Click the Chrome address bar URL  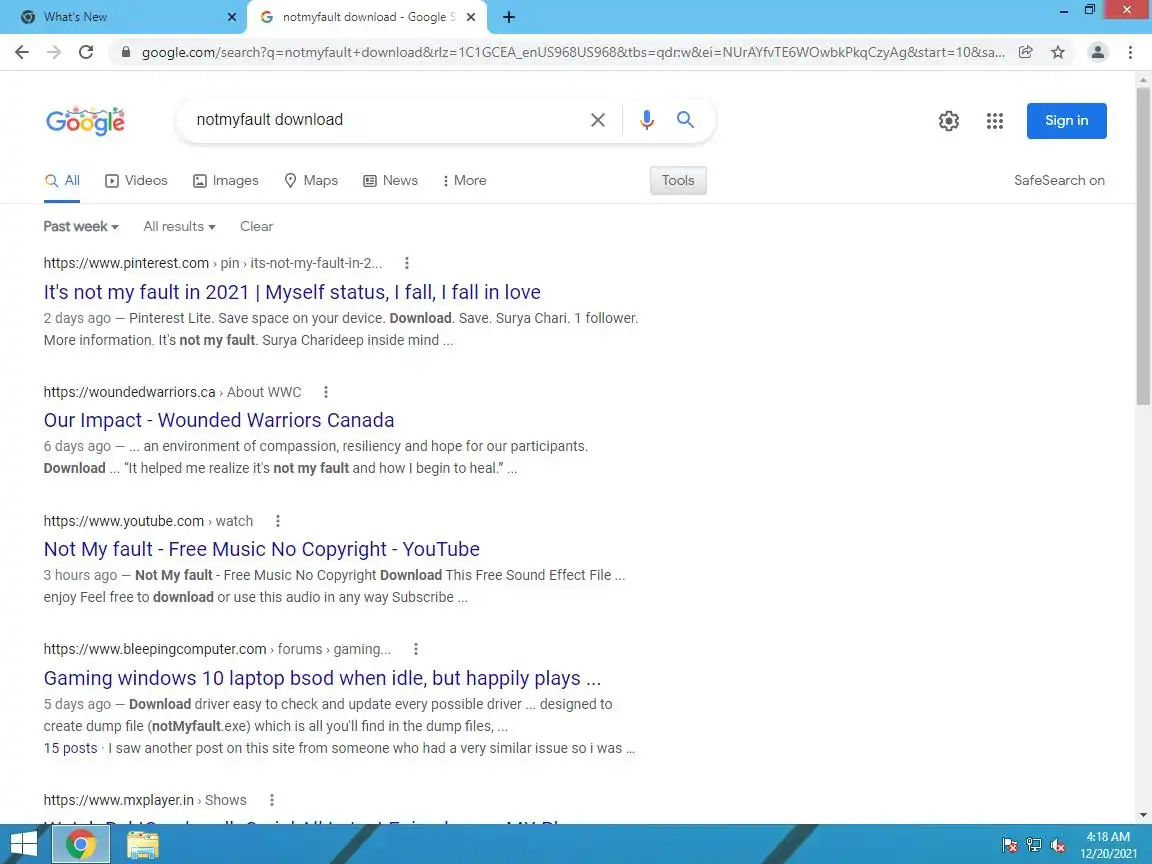[573, 52]
